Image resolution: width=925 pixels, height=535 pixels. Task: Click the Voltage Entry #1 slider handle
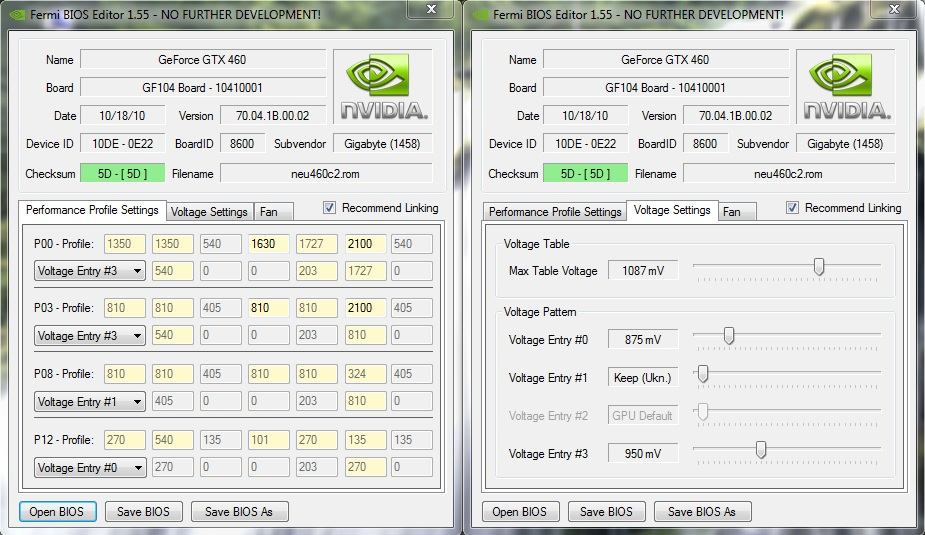(703, 373)
